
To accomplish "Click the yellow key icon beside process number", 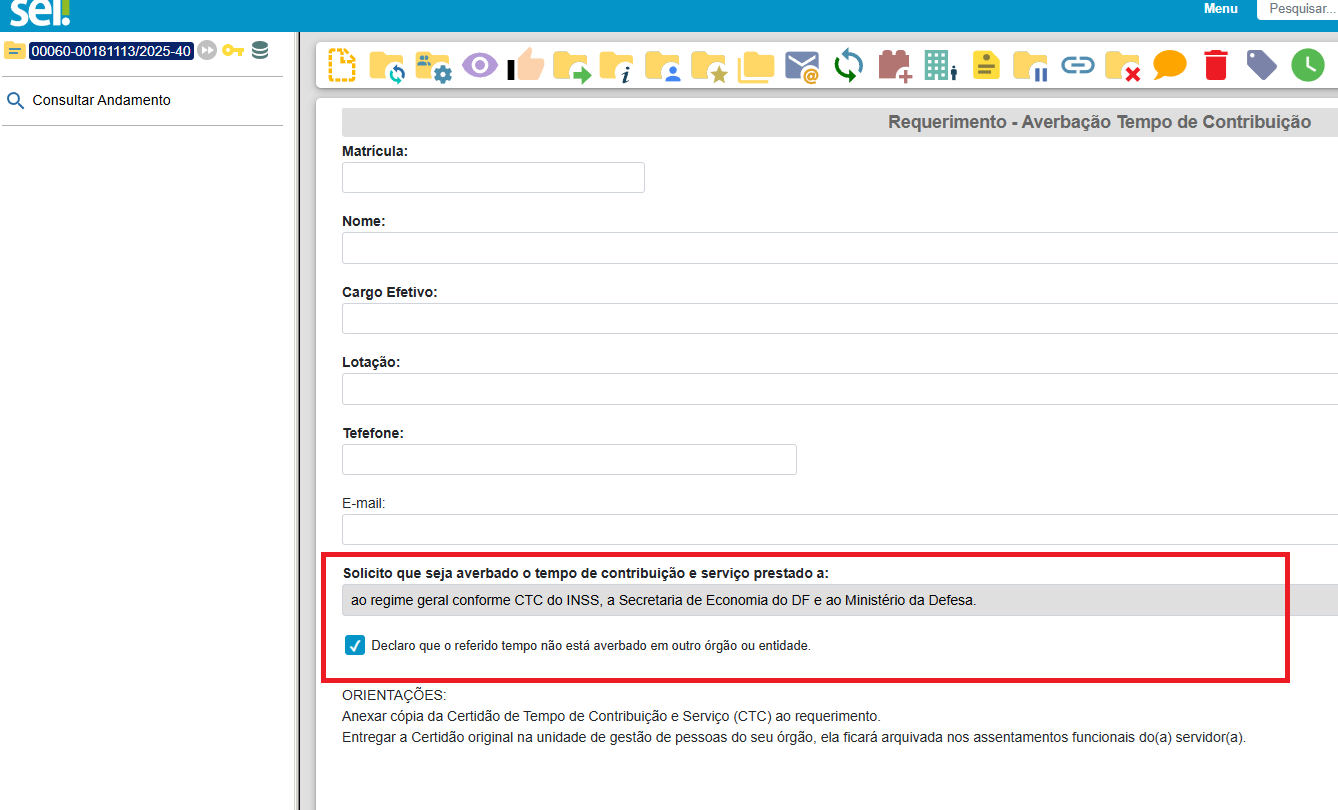I will coord(233,51).
